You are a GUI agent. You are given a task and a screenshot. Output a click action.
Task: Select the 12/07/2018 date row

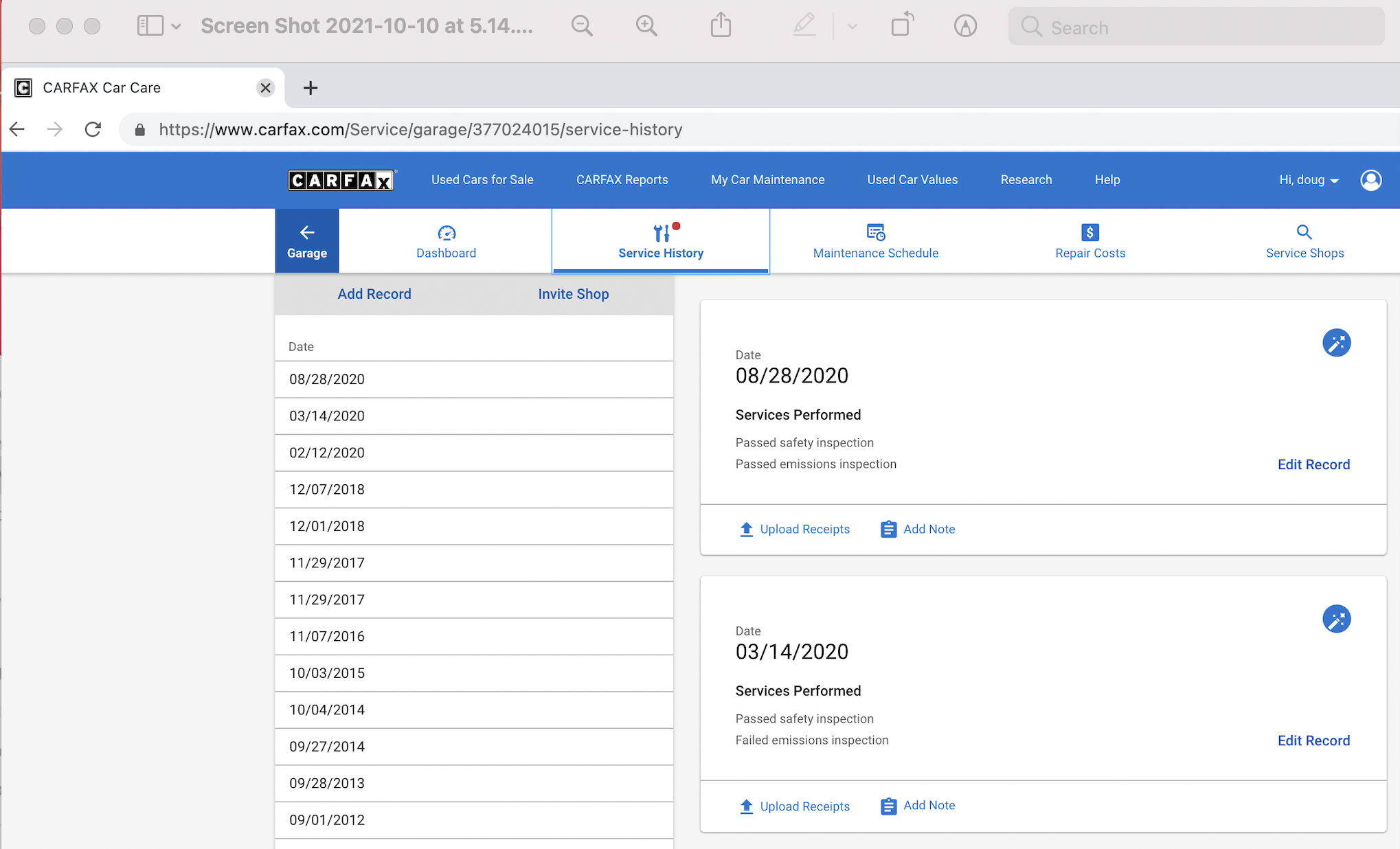[474, 490]
